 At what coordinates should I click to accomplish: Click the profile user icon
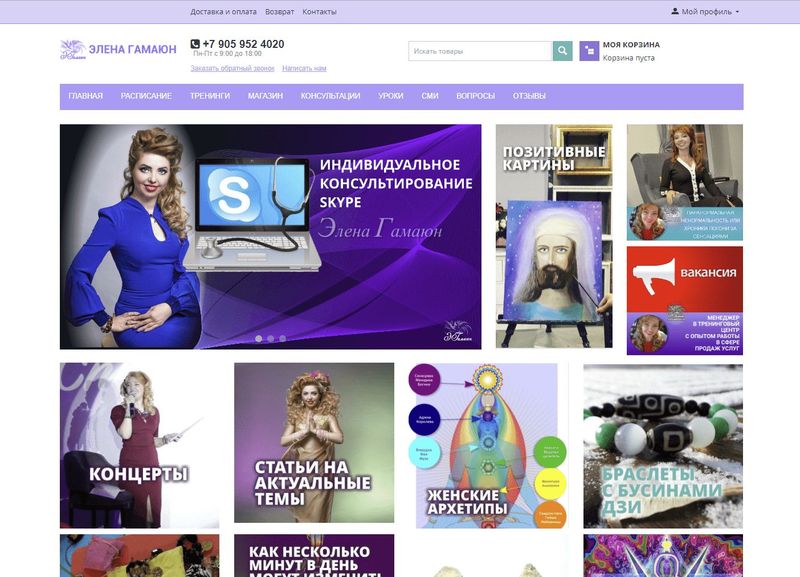(x=674, y=11)
